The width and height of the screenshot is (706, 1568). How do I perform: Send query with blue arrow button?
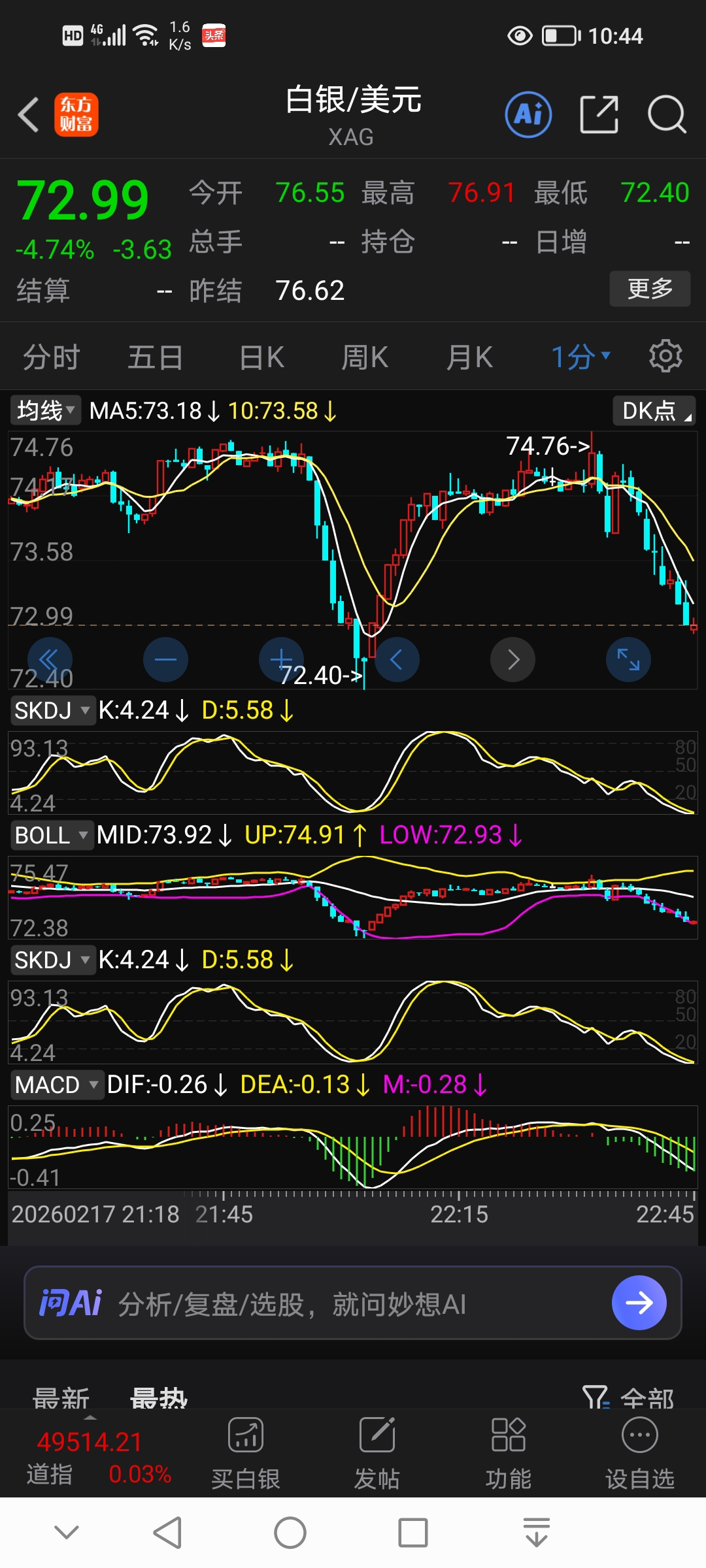(x=639, y=1303)
